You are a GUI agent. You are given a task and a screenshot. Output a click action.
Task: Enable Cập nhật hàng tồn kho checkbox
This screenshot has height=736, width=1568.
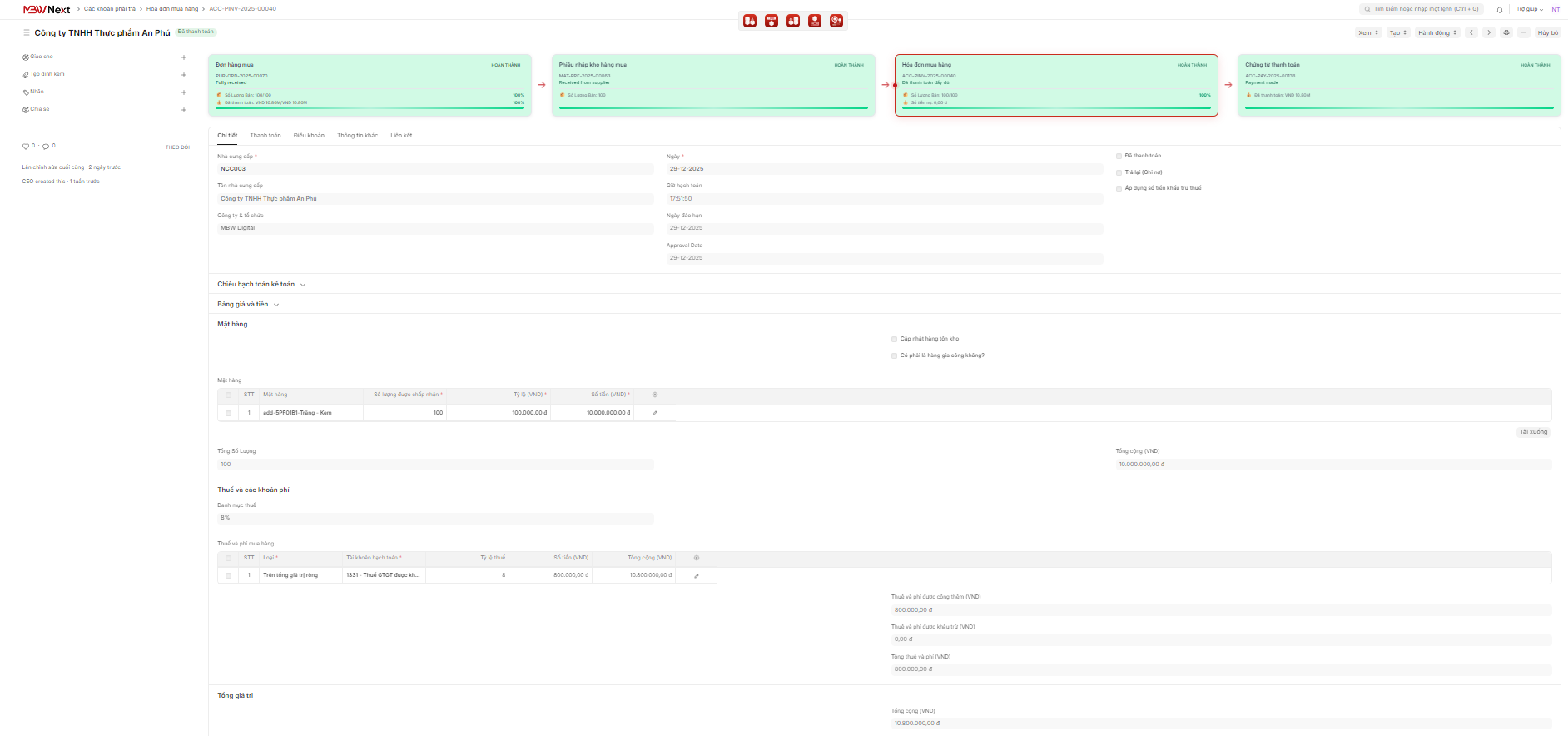(895, 340)
